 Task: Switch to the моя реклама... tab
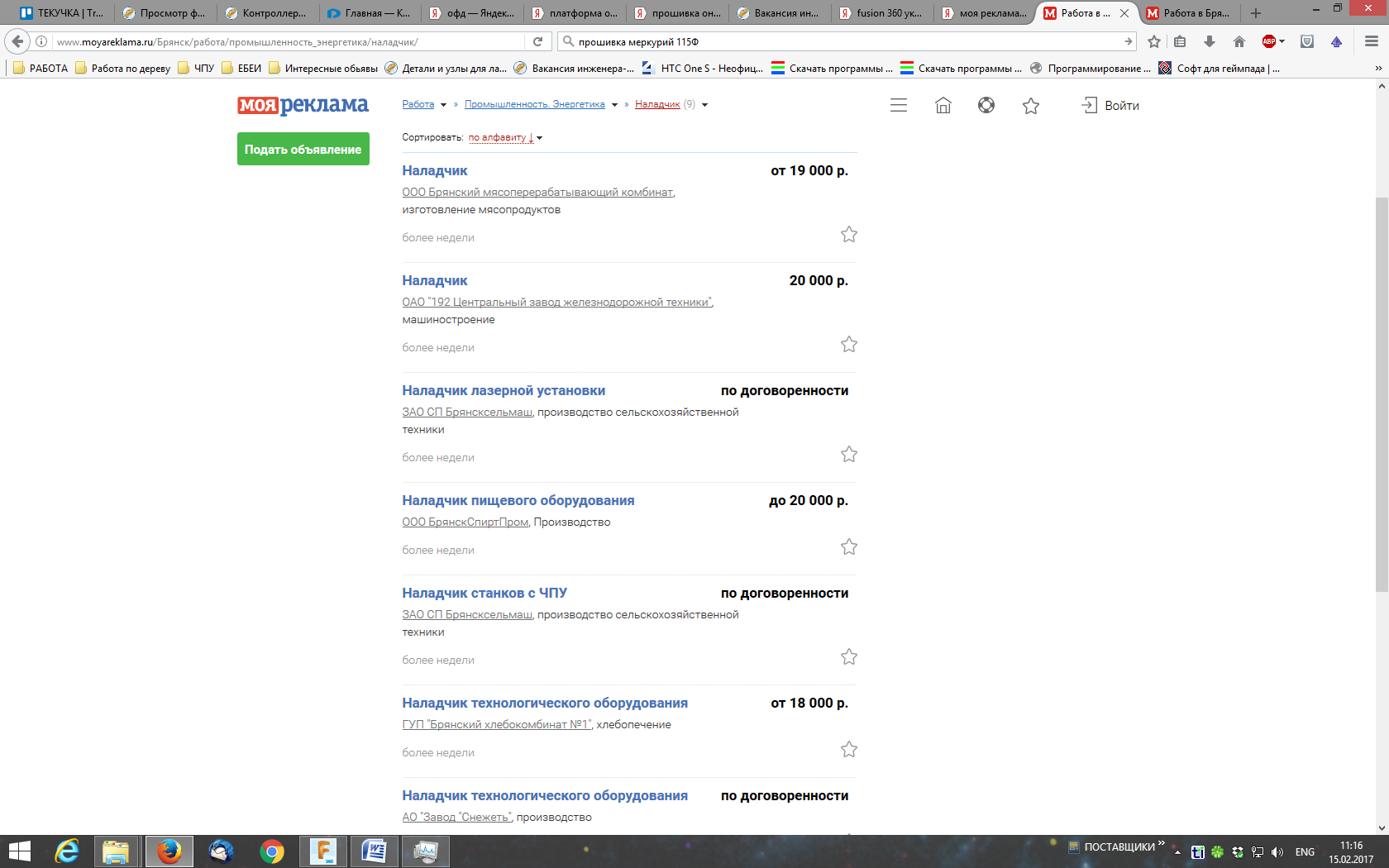point(984,13)
